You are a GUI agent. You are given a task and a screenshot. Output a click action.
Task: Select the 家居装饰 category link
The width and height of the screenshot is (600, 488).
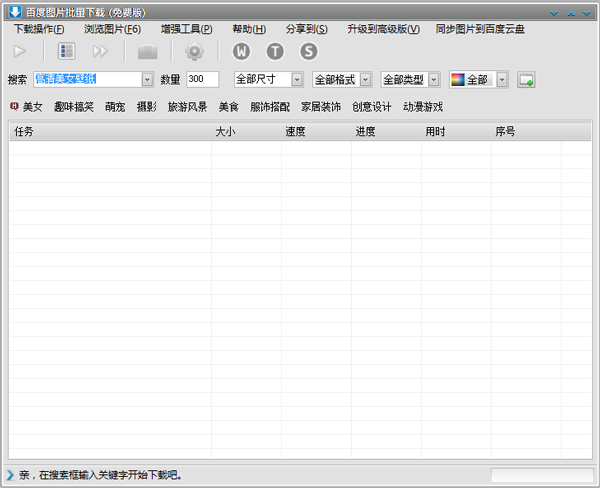[x=321, y=107]
